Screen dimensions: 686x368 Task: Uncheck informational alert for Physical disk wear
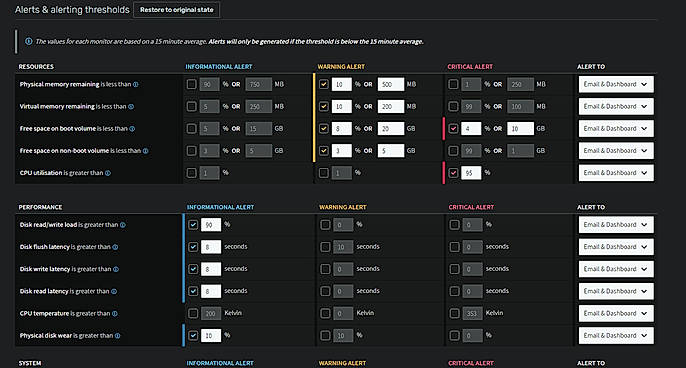pos(193,336)
